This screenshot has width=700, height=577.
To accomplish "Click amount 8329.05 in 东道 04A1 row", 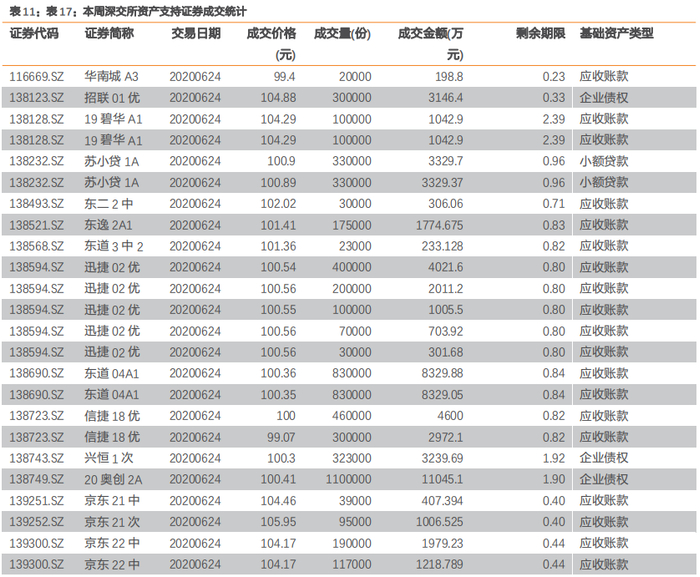I will click(442, 394).
